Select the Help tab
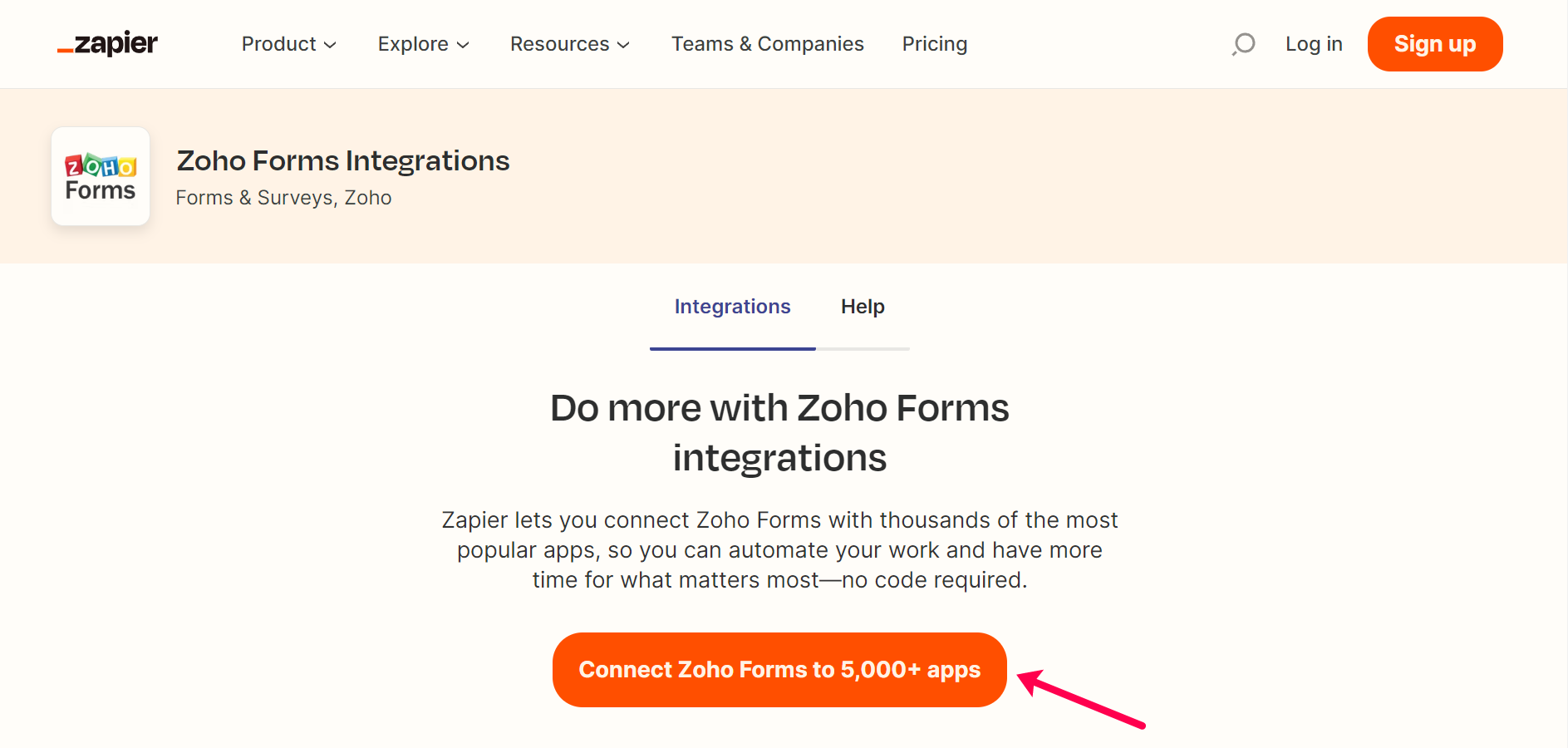This screenshot has height=748, width=1568. 863,307
